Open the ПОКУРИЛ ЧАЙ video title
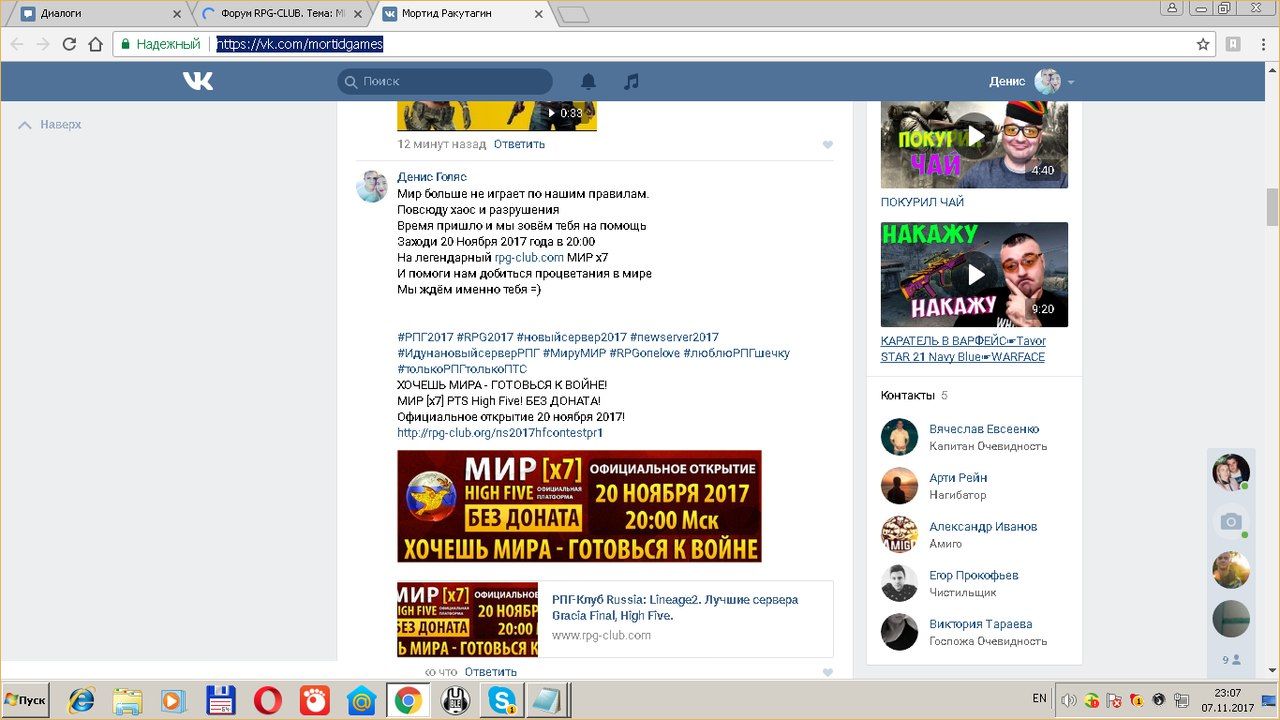Screen dimensions: 1280x720 pyautogui.click(x=922, y=202)
